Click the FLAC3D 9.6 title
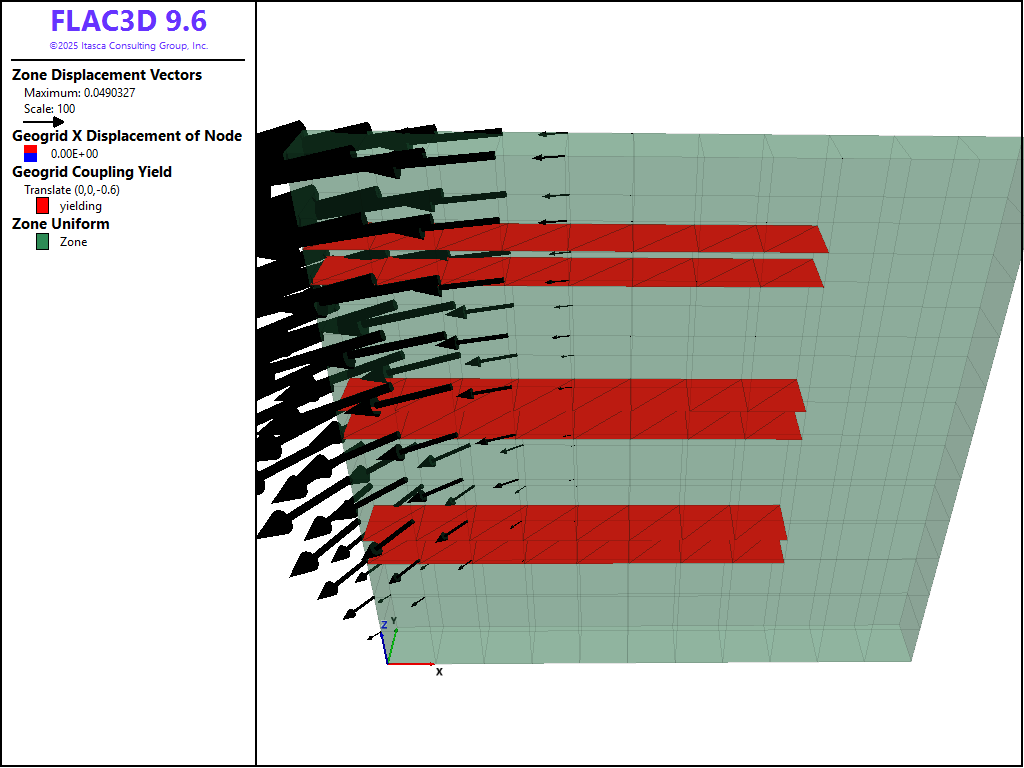 pos(128,21)
